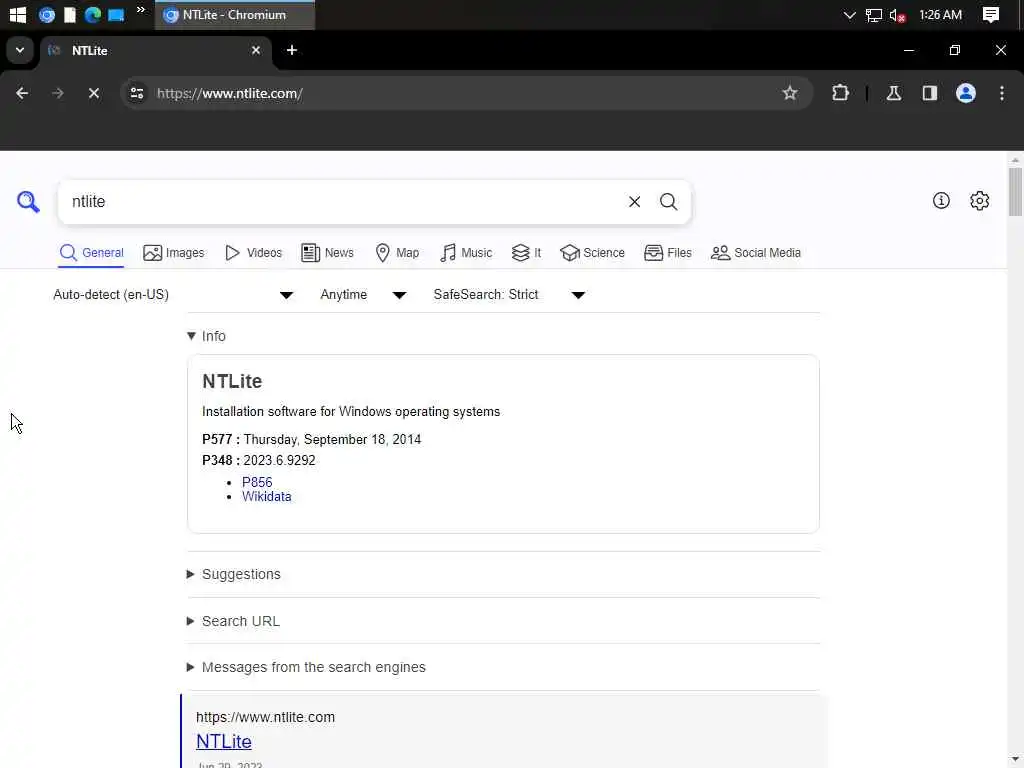
Task: Expand the Suggestions section
Action: click(x=234, y=574)
